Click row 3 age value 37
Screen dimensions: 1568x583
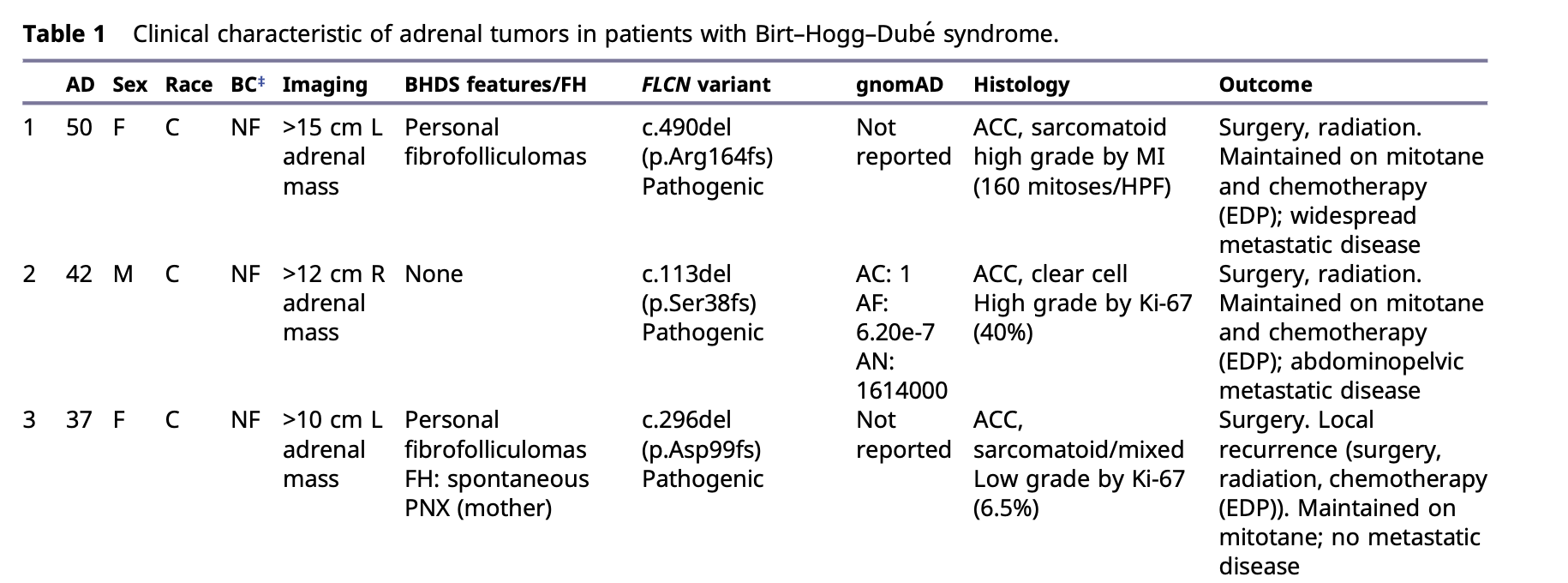click(x=79, y=420)
